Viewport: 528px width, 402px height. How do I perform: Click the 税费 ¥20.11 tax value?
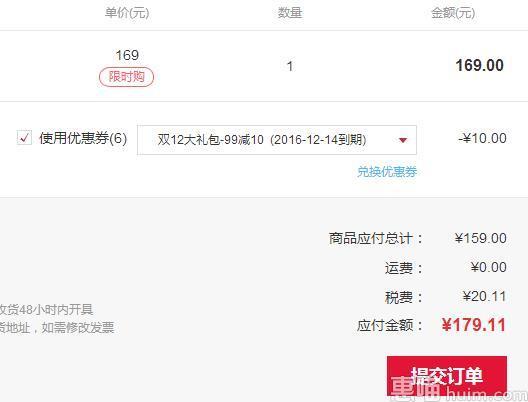[x=484, y=297]
